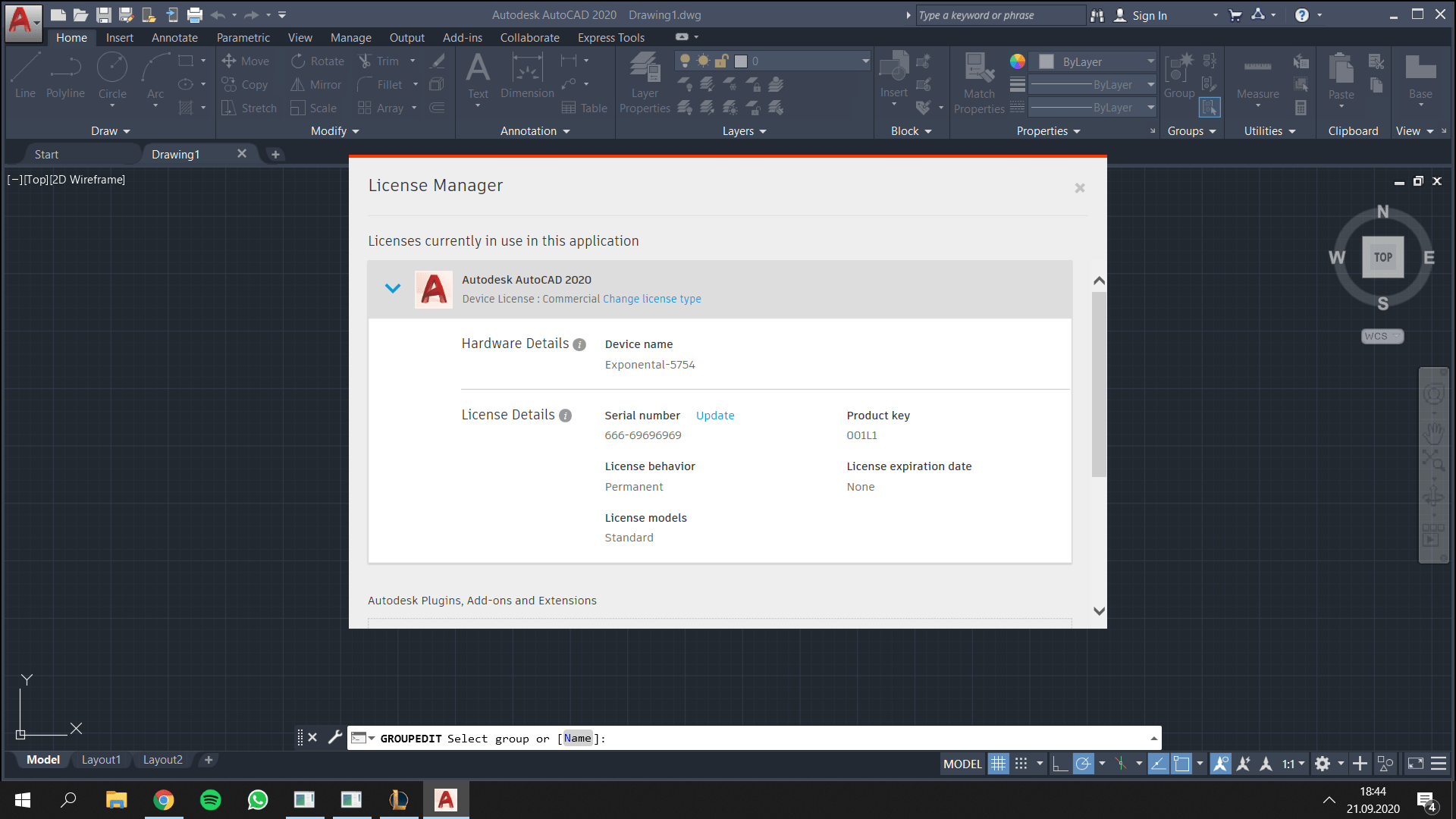
Task: Click the layer 0 color swatch
Action: click(x=741, y=61)
